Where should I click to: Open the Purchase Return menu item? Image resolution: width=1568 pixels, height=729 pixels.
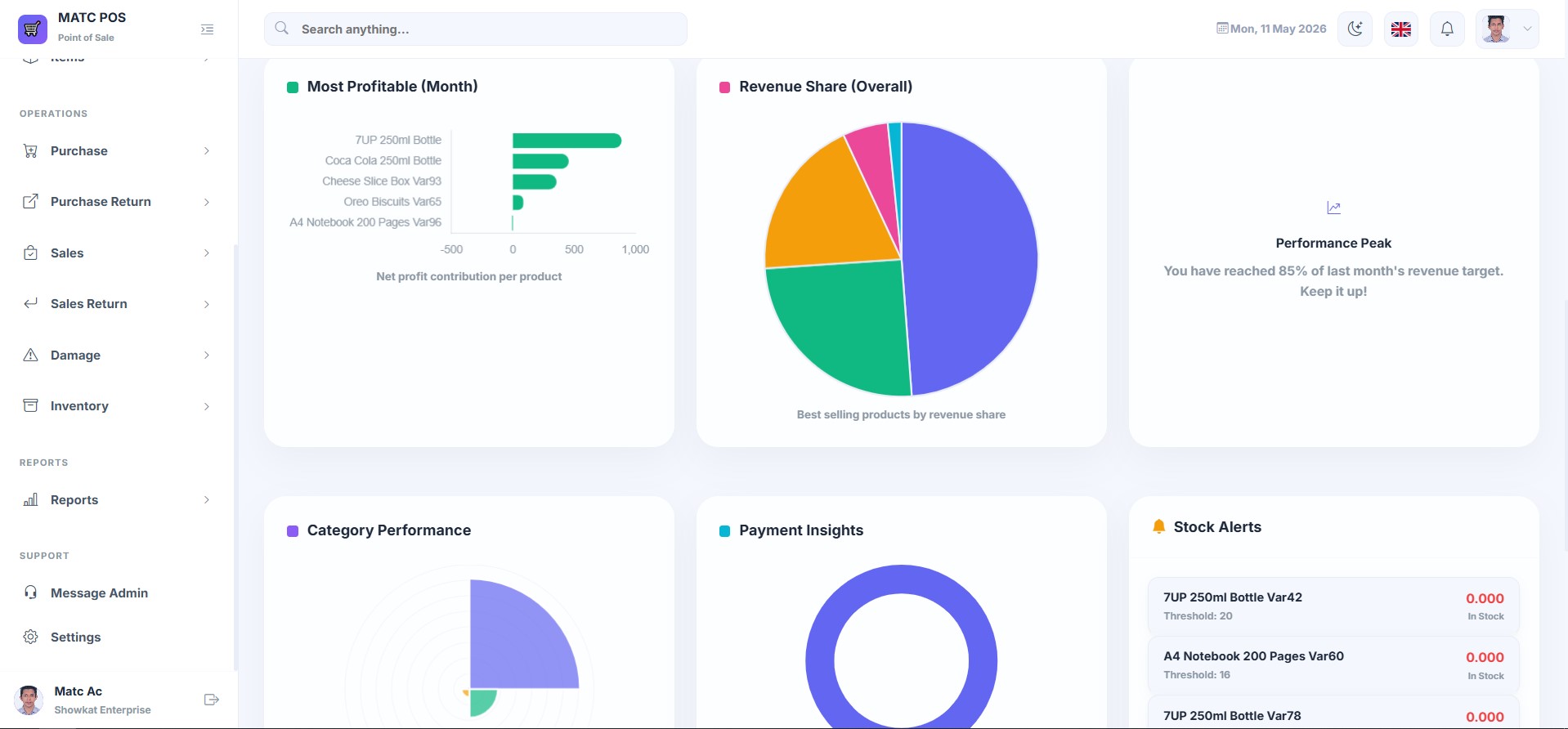click(117, 202)
